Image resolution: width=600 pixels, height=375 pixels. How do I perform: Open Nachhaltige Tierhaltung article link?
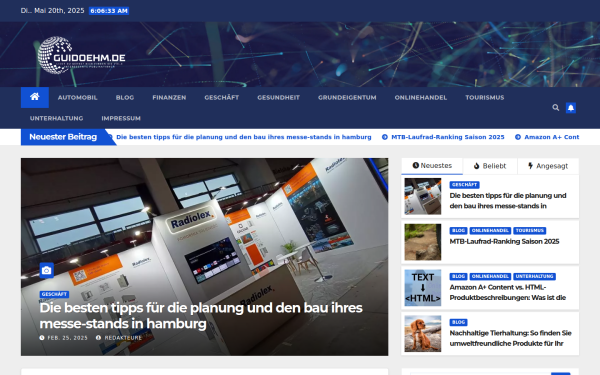pos(510,338)
